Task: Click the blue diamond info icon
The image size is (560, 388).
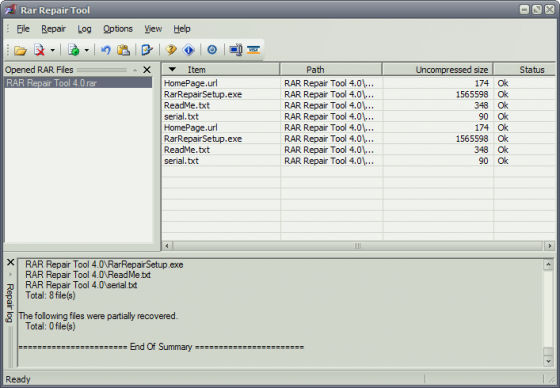Action: click(189, 50)
